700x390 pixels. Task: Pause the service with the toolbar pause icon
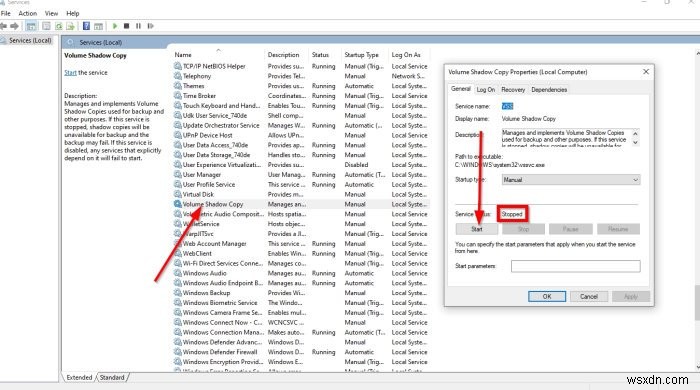(138, 26)
